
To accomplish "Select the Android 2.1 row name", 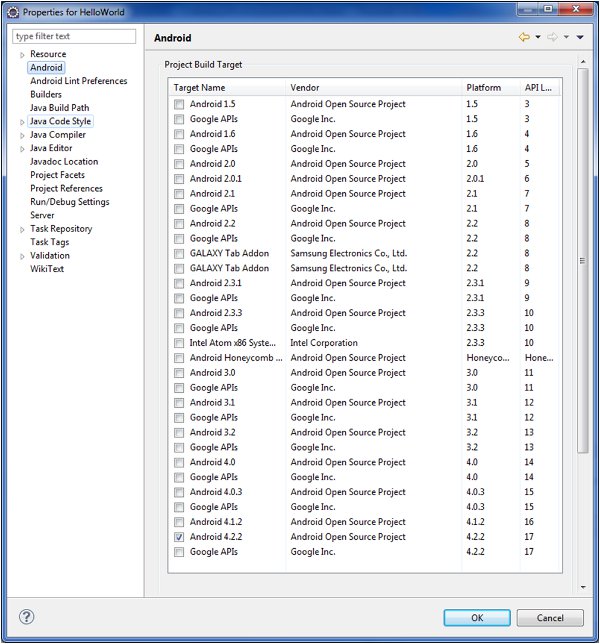I will point(212,193).
